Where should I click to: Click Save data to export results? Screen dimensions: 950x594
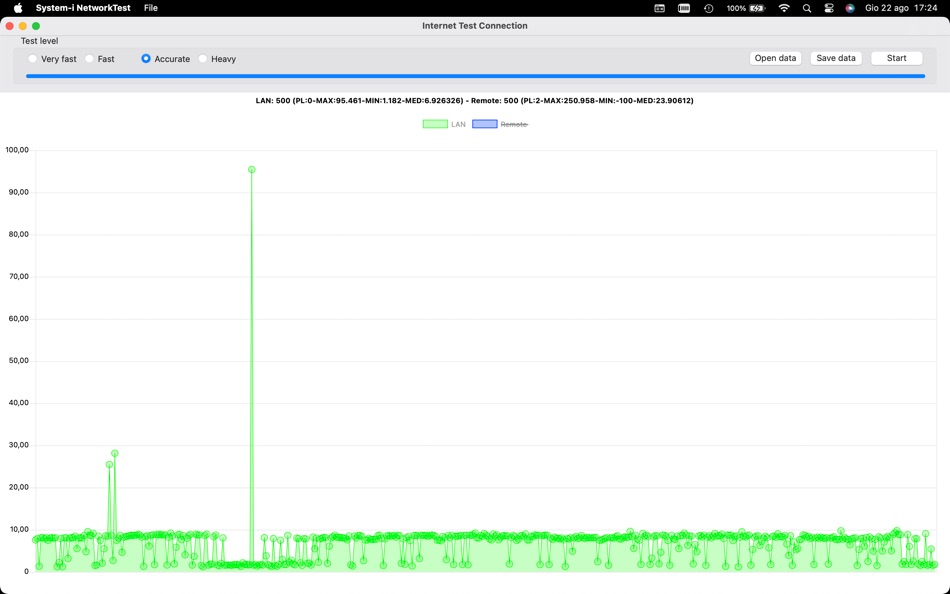point(835,58)
